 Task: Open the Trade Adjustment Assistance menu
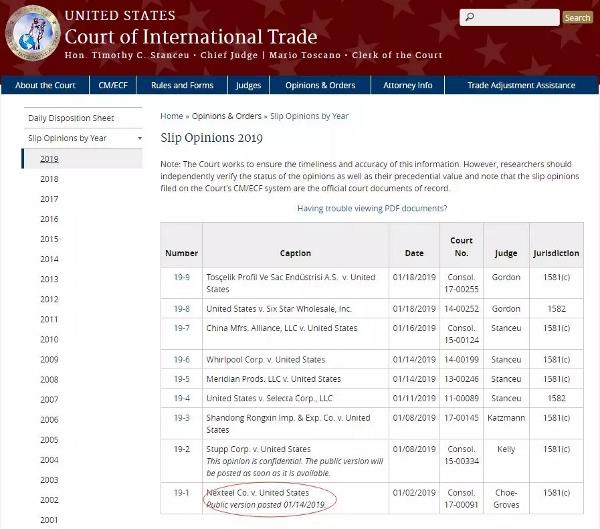coord(521,86)
